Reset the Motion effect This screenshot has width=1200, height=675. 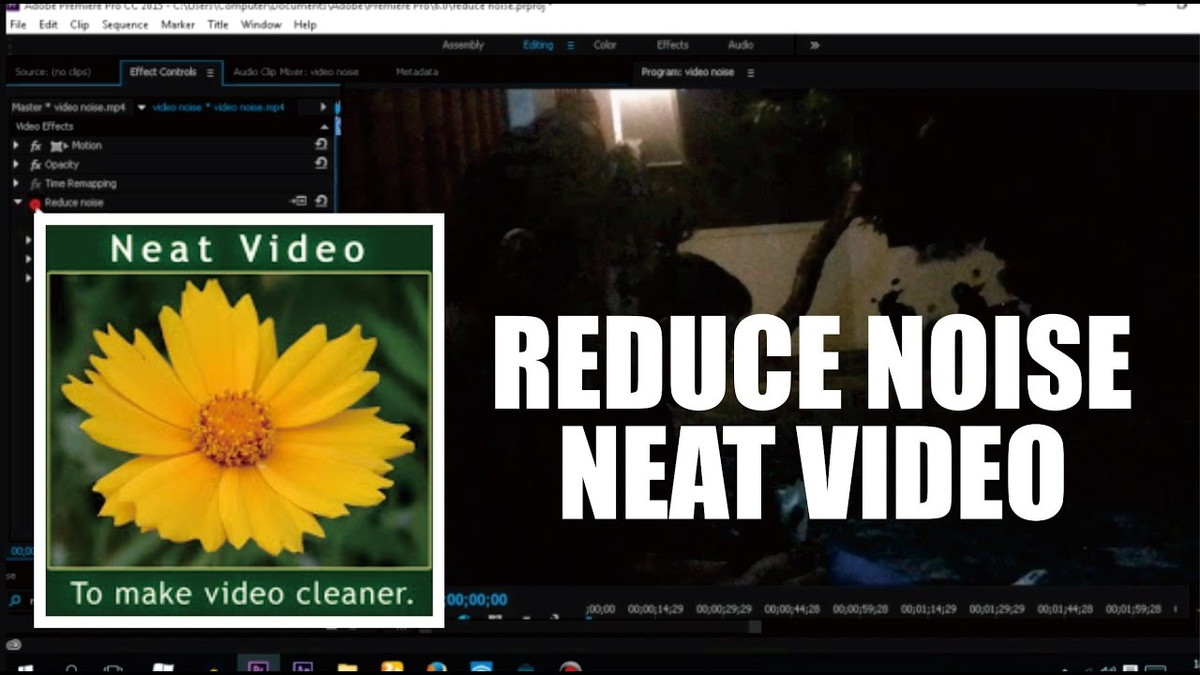tap(321, 146)
